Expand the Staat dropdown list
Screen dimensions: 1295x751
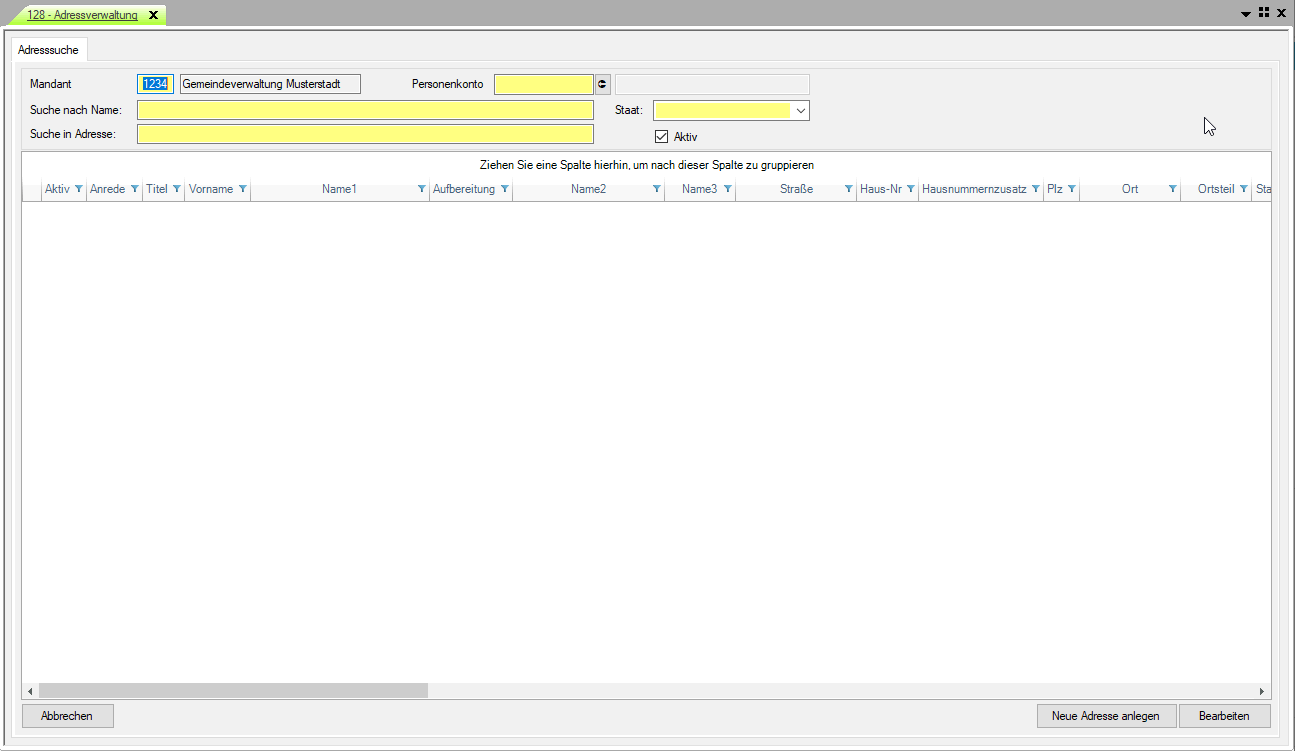(x=800, y=111)
